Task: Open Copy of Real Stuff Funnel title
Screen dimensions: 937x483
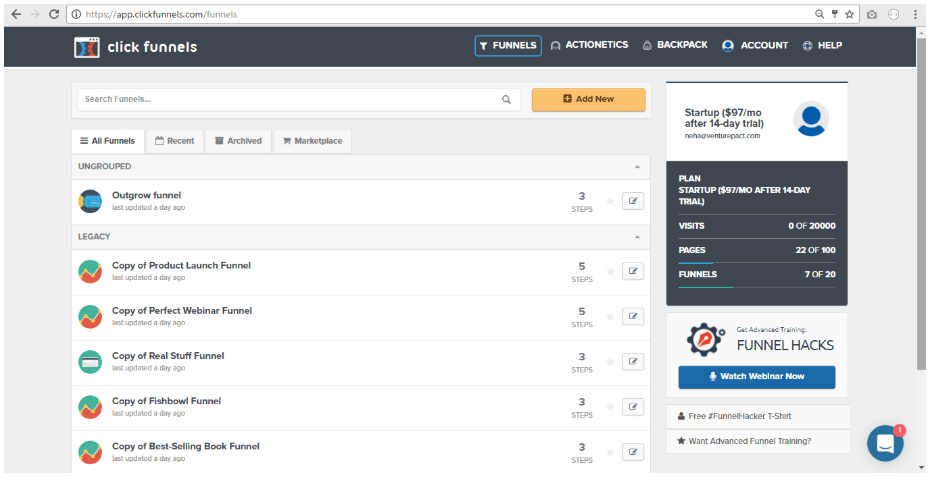Action: point(168,356)
